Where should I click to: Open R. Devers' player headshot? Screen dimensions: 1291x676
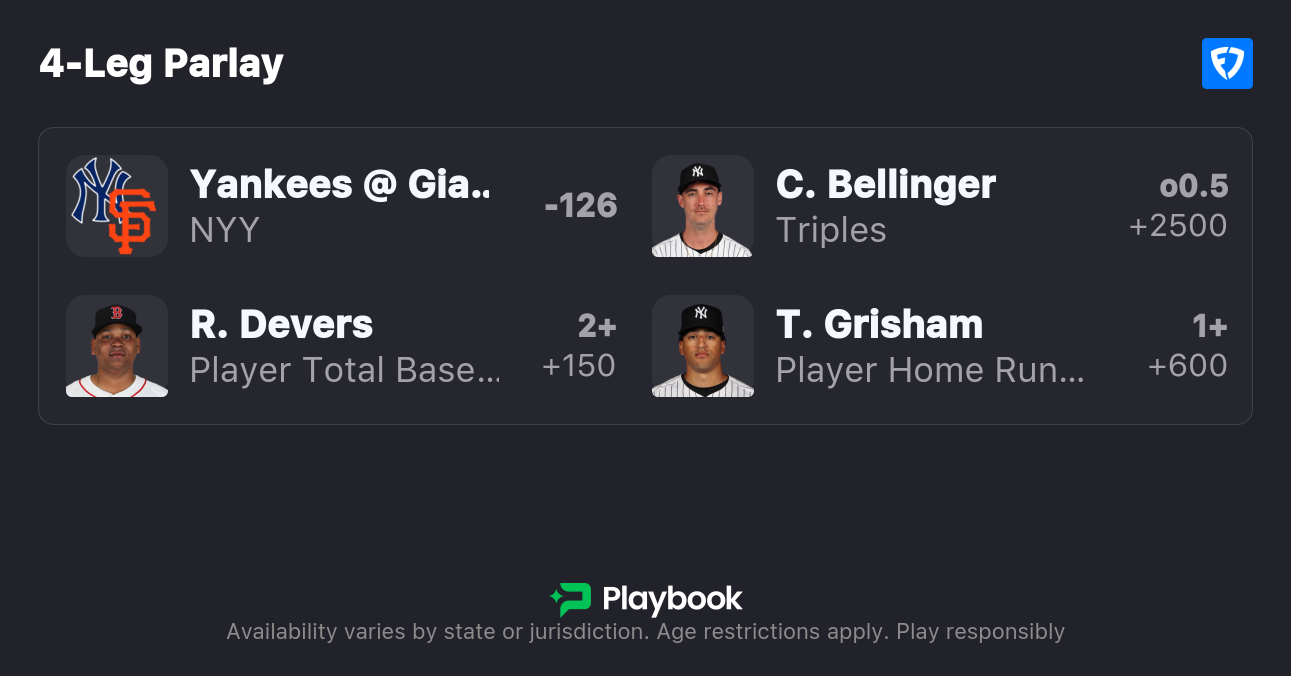tap(117, 346)
